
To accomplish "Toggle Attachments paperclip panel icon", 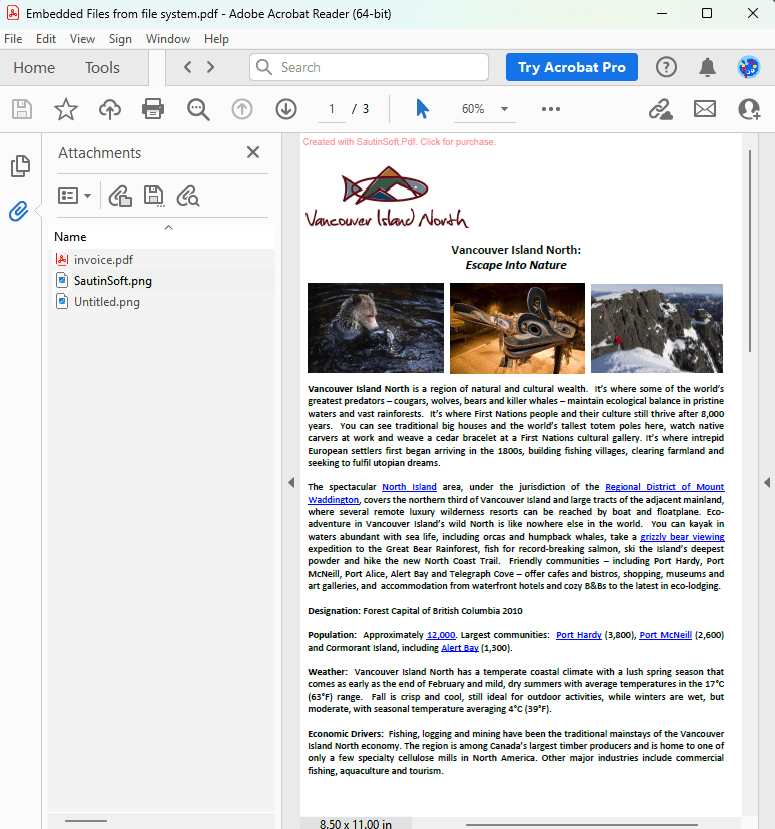I will click(19, 211).
